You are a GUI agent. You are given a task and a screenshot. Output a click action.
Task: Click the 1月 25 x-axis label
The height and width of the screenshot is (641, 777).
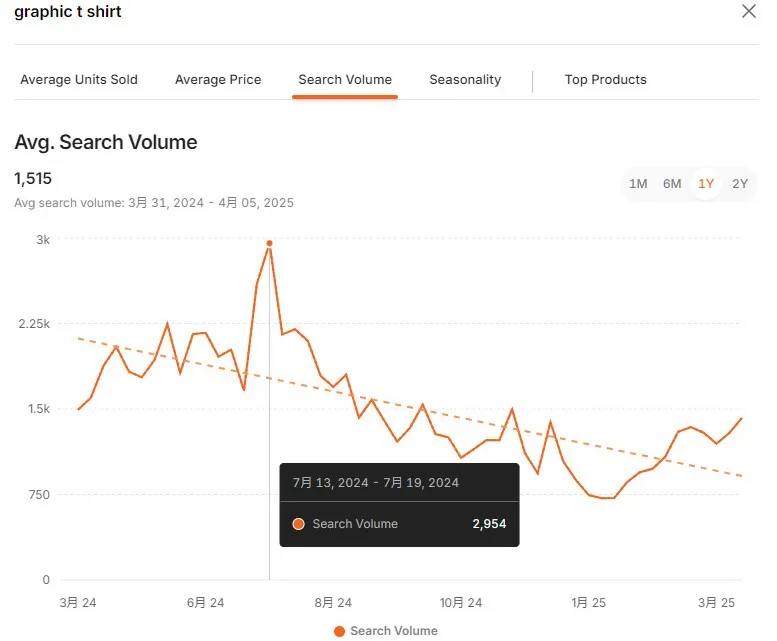[588, 603]
